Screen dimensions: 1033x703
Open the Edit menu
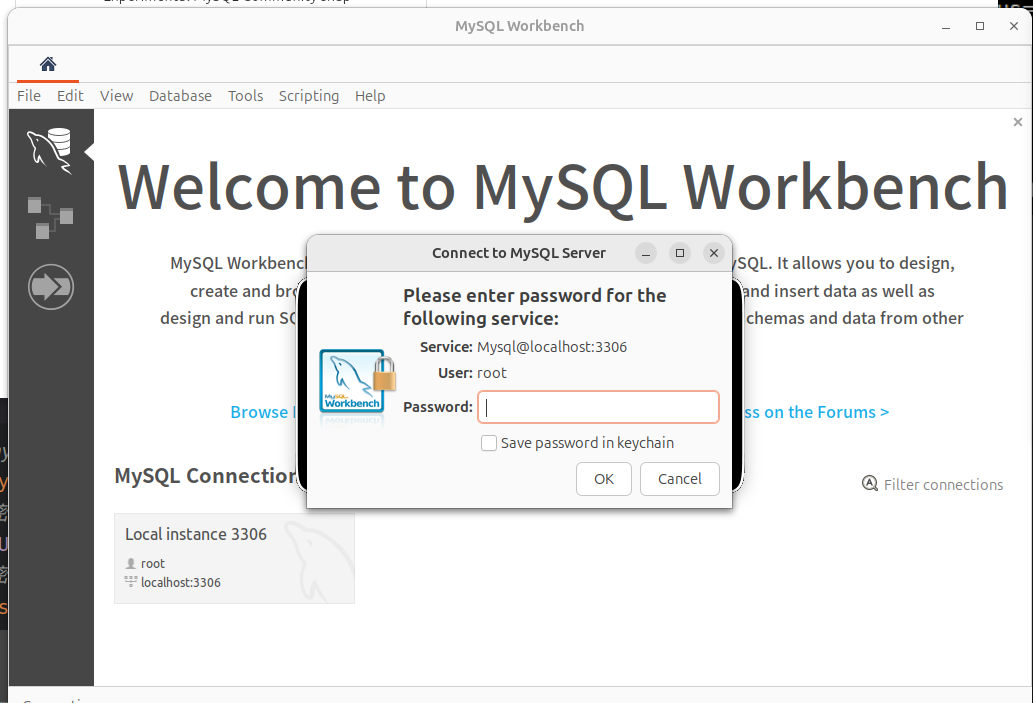click(x=70, y=96)
